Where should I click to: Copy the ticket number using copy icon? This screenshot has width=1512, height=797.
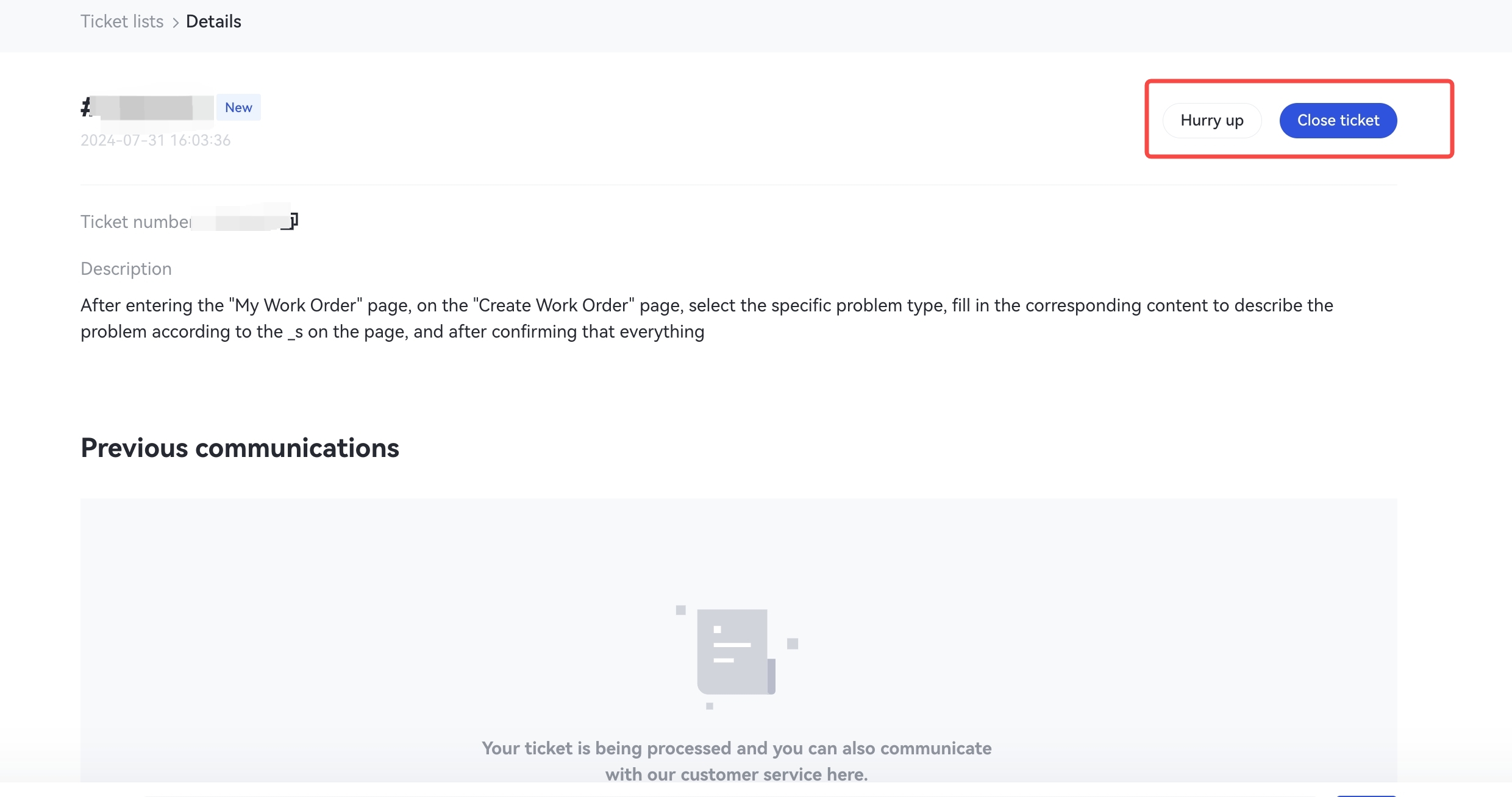(292, 221)
